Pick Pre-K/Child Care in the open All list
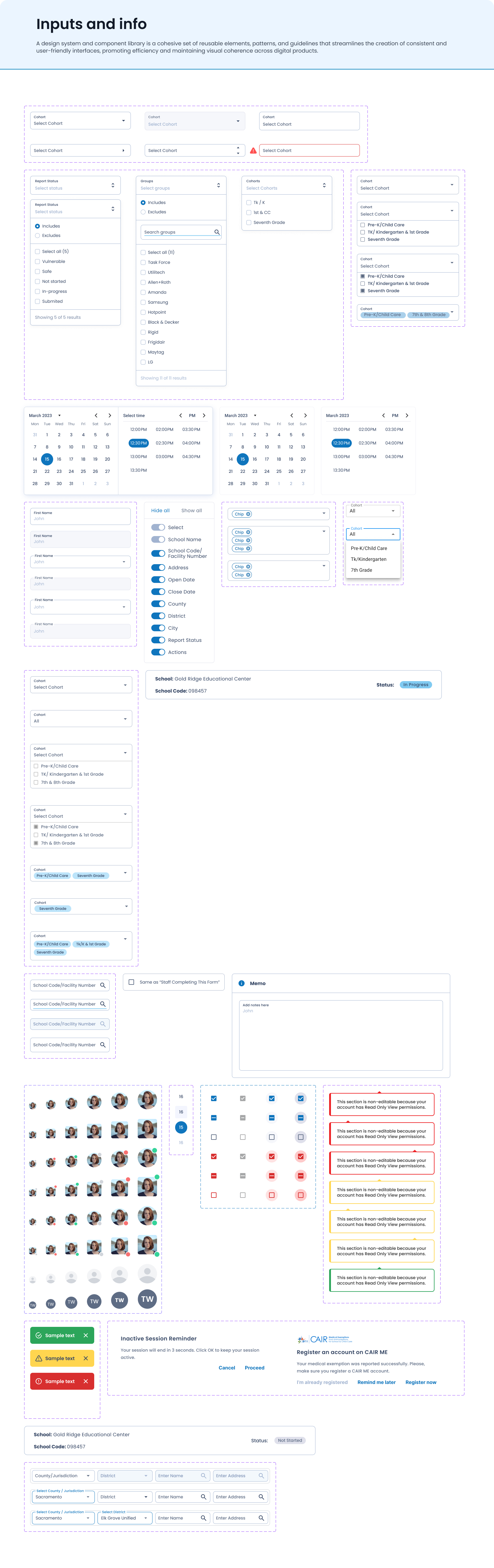The height and width of the screenshot is (1568, 494). [x=369, y=548]
